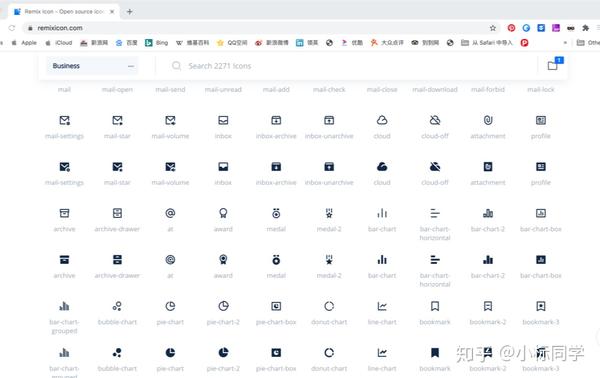Choose the outline pie-chart-box icon
Viewport: 600px width, 378px height.
276,306
